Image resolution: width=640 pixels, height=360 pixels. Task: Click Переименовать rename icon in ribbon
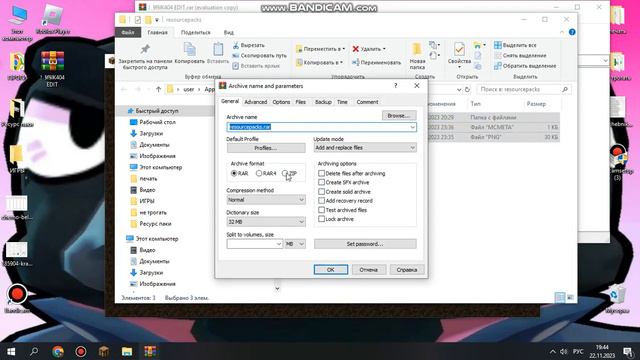(x=356, y=62)
